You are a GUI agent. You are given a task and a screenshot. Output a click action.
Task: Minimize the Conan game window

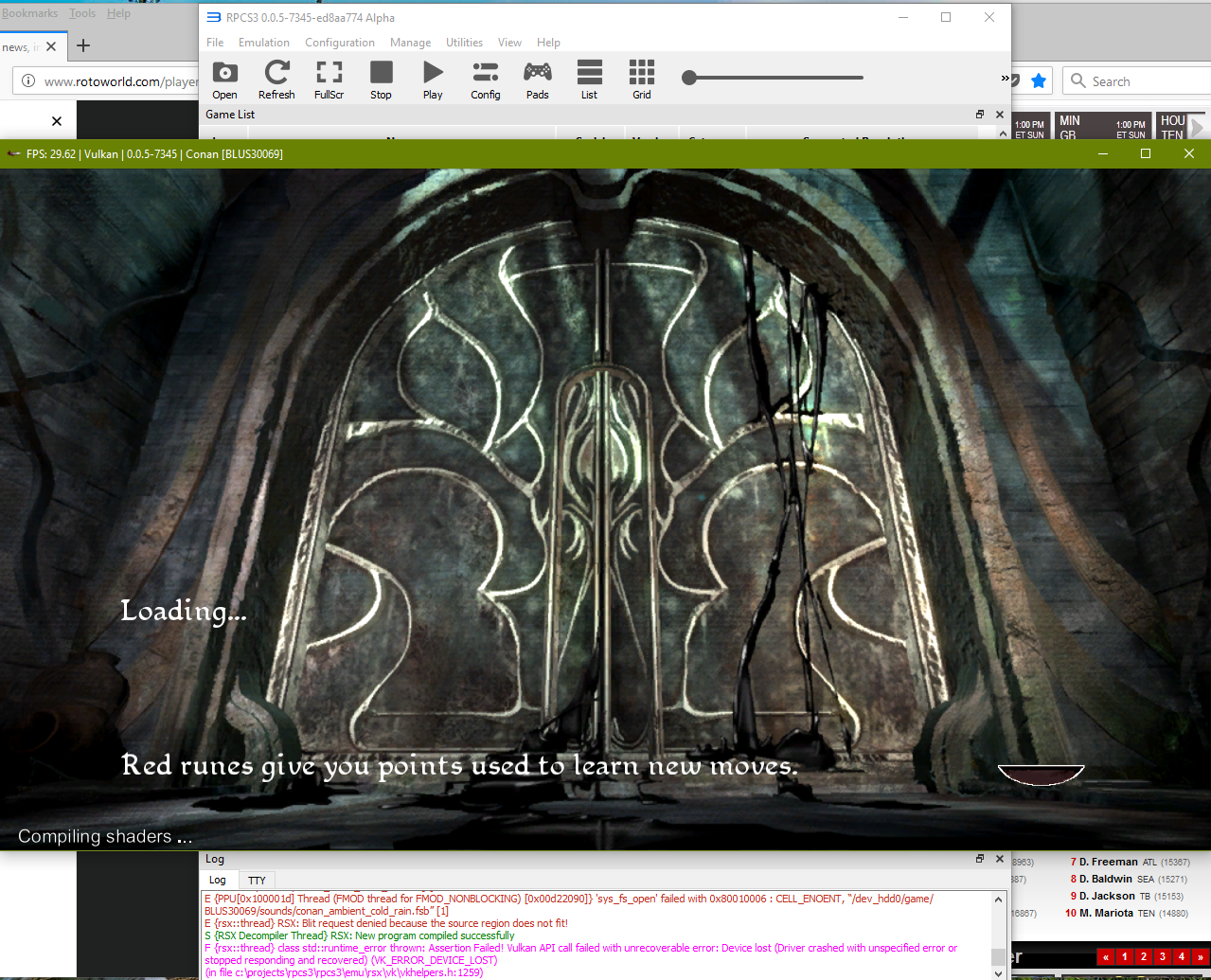click(1102, 153)
